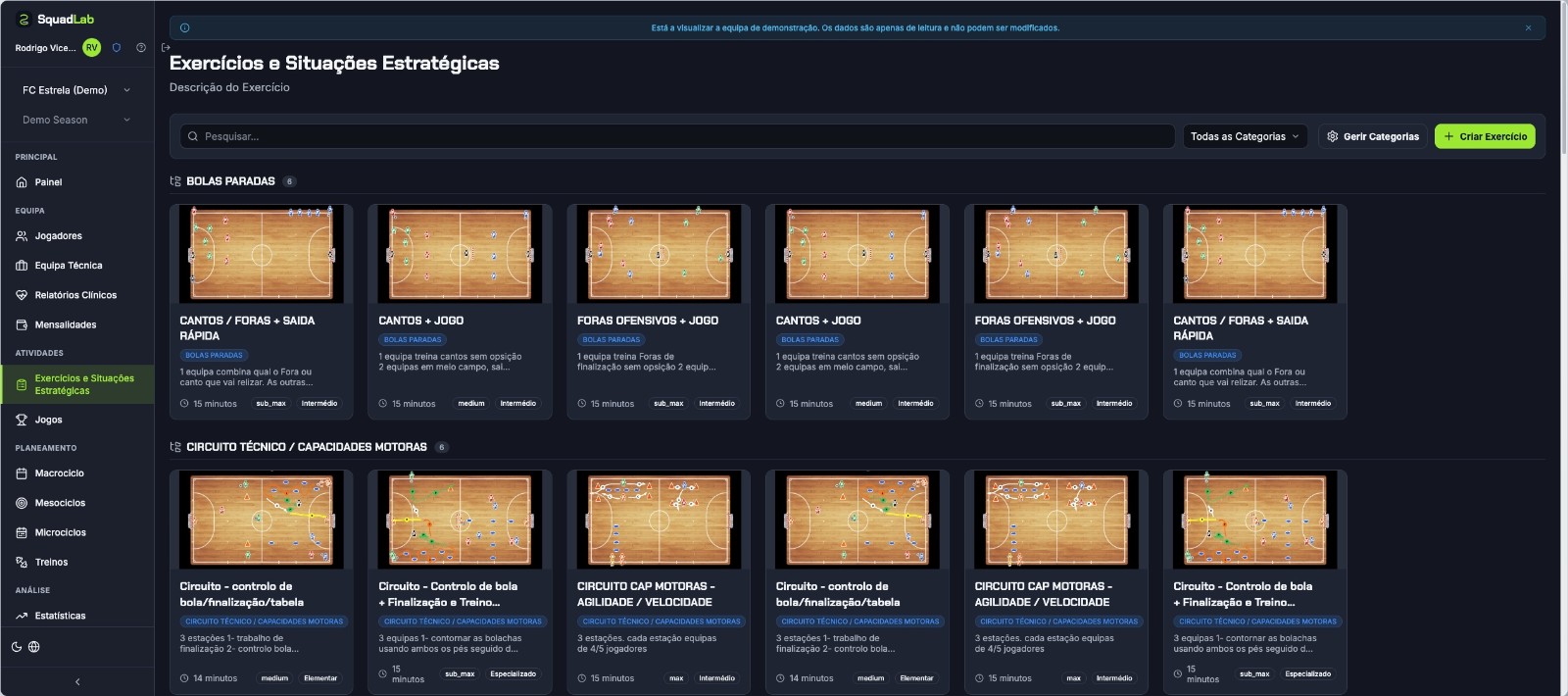Open the first CIRCUITO CAP MOTORAS card thumbnail
The height and width of the screenshot is (696, 1568).
pos(659,520)
